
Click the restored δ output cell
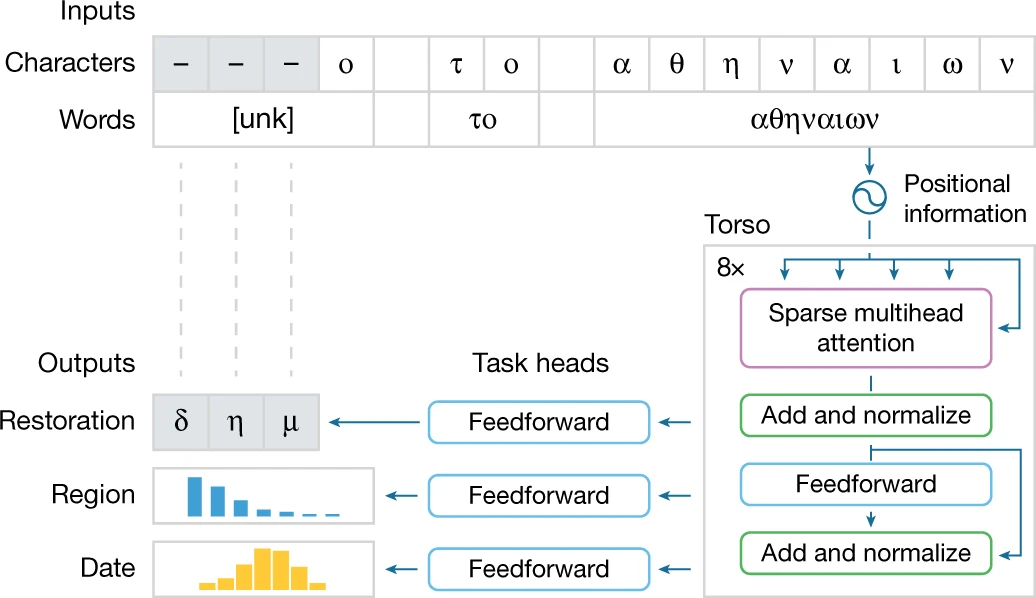(181, 422)
